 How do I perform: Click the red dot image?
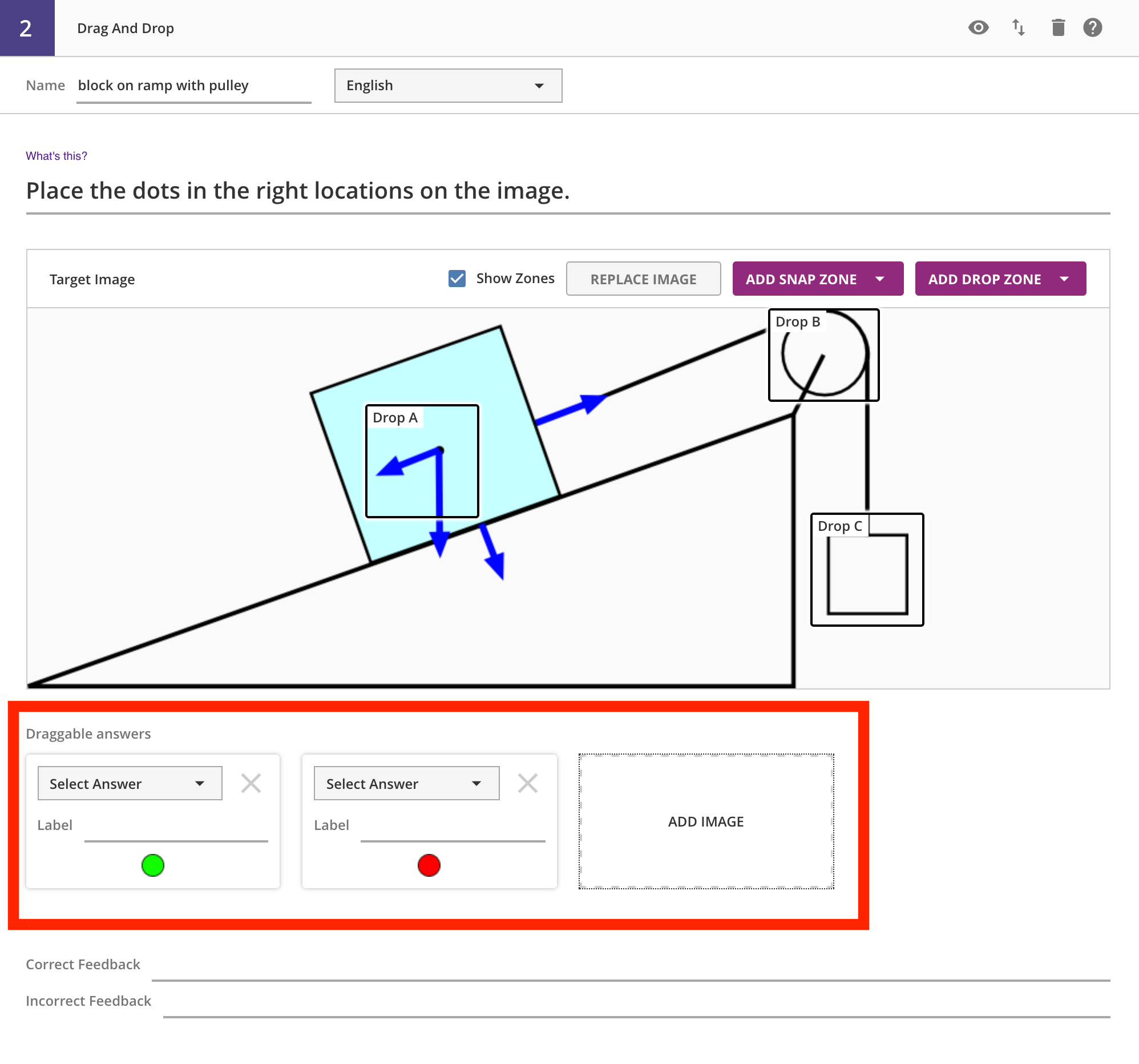tap(429, 865)
